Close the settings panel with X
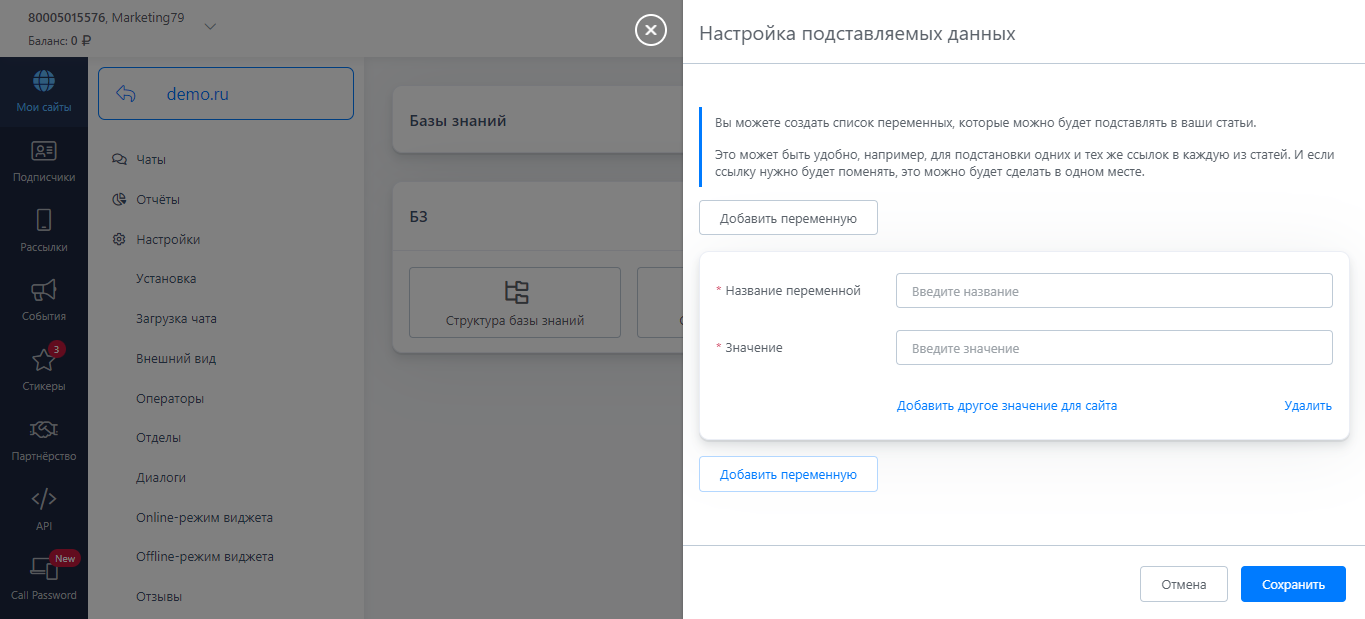The image size is (1365, 619). click(x=650, y=31)
